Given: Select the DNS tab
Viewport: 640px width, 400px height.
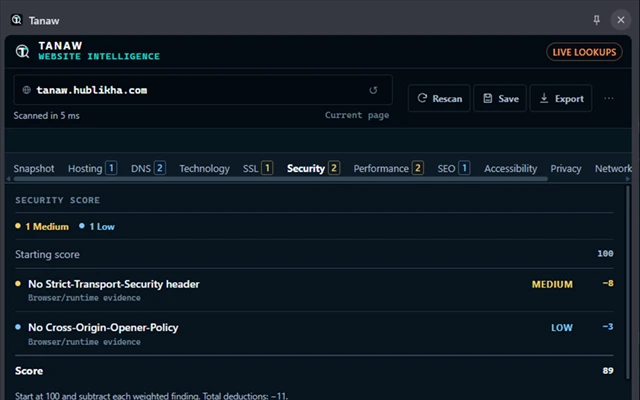Looking at the screenshot, I should 148,169.
